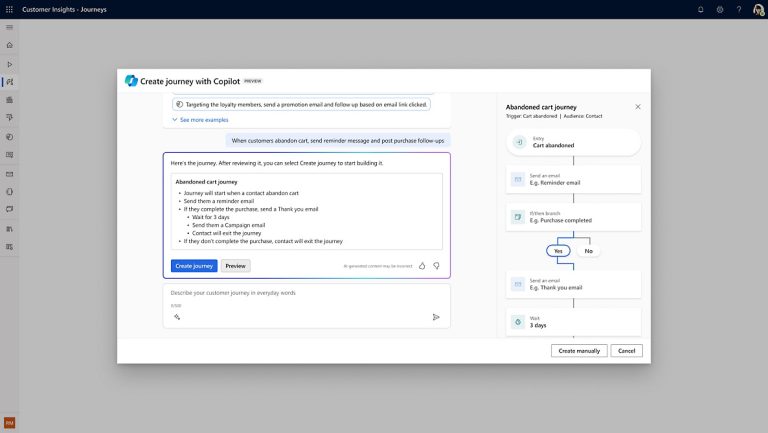Click 'Wait for 3 days' bullet text
768x433 pixels.
[x=211, y=217]
